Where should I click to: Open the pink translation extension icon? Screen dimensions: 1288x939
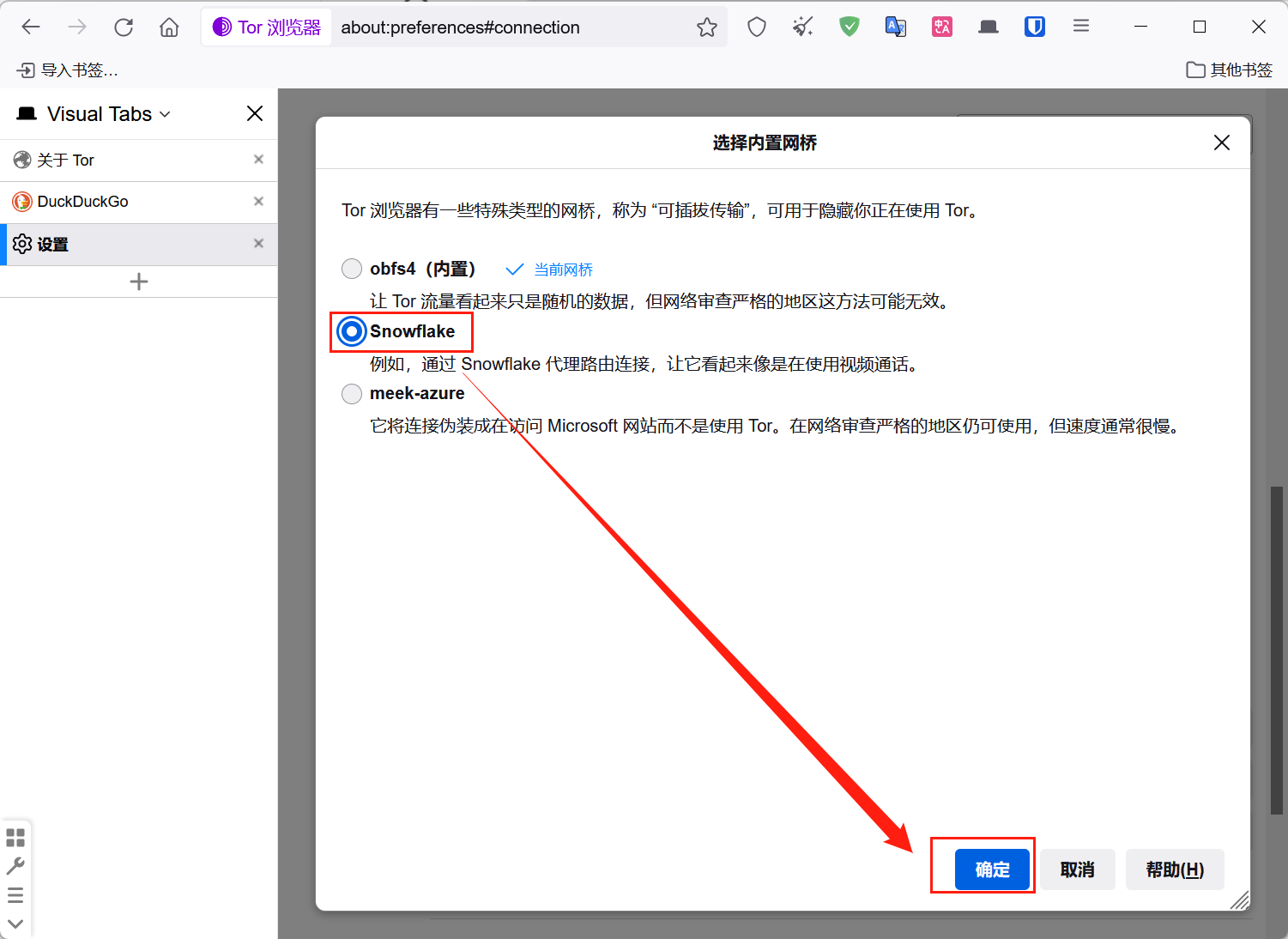pos(942,27)
